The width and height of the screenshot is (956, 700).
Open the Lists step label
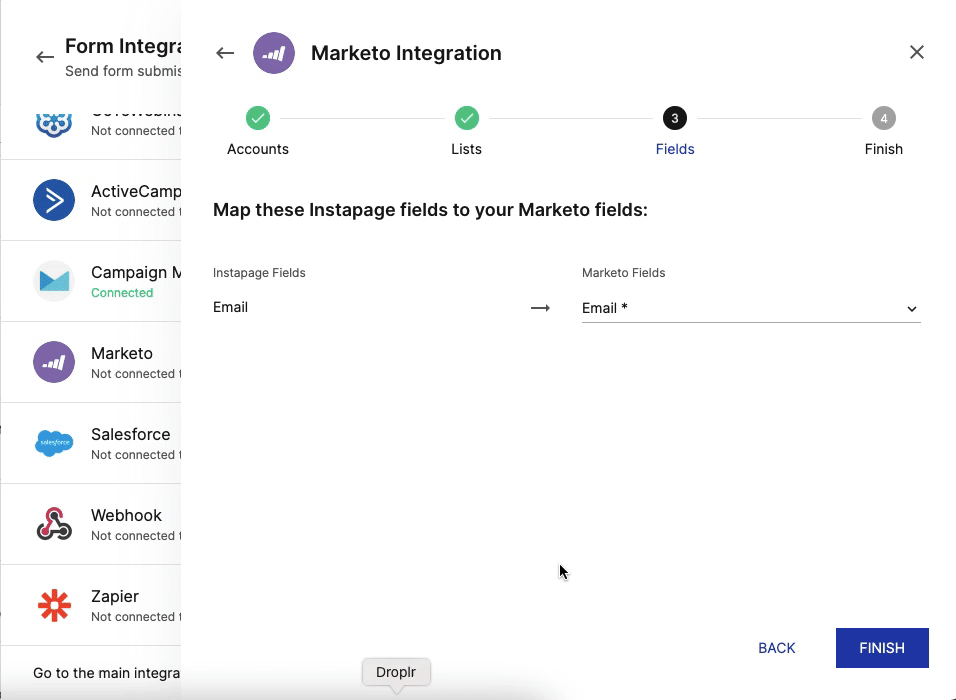(466, 149)
